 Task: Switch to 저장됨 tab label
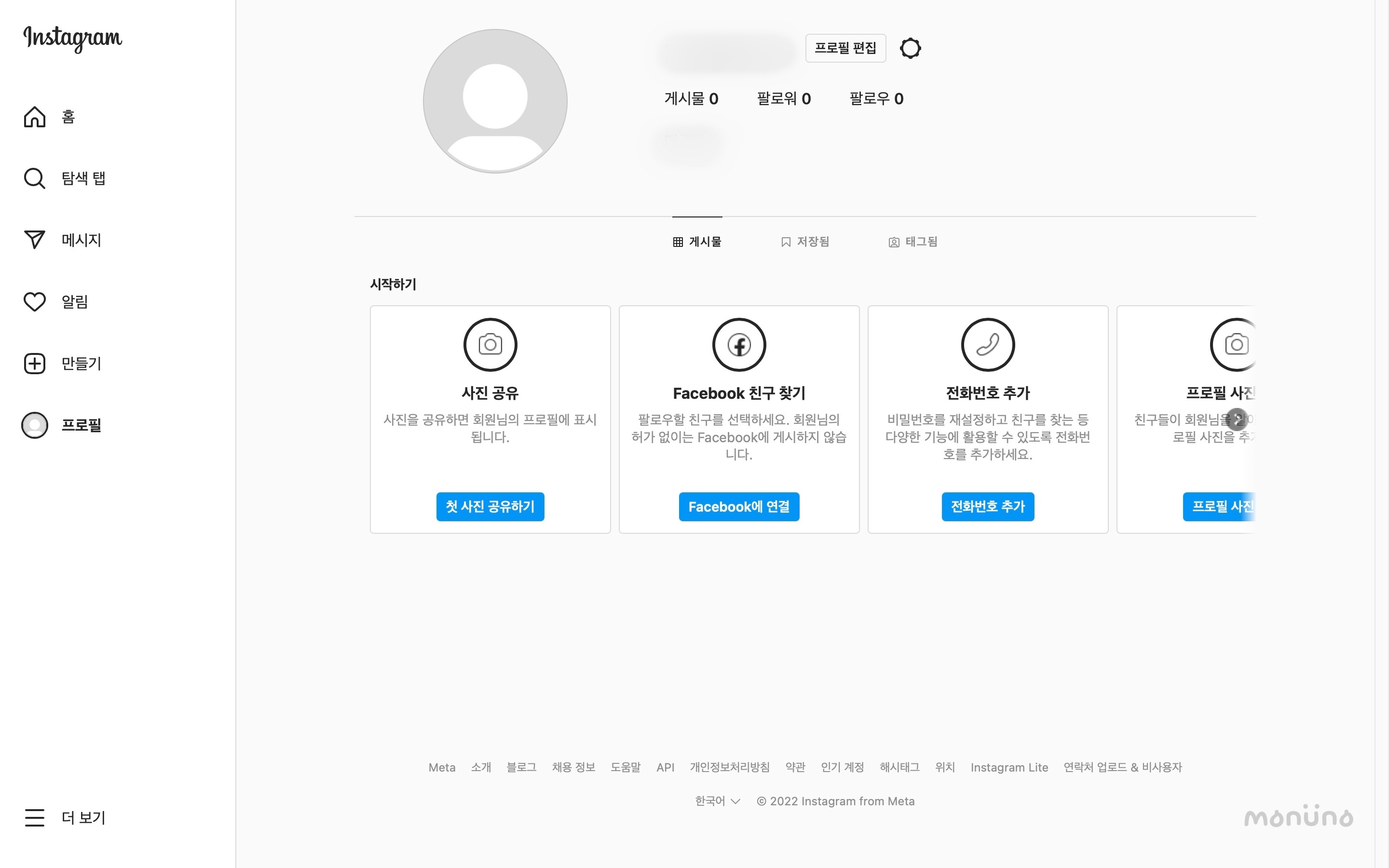[813, 242]
